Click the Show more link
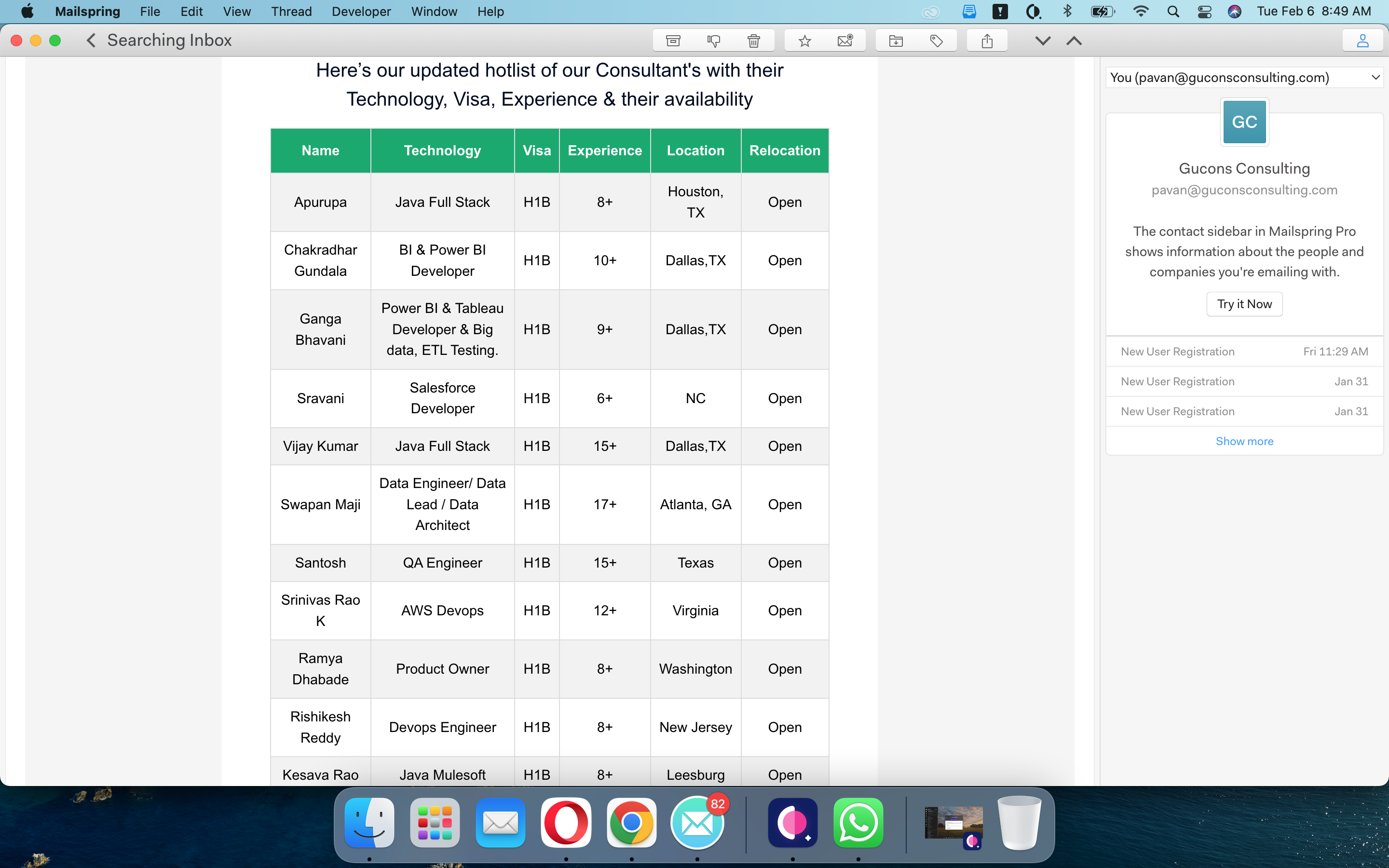The image size is (1389, 868). (x=1244, y=441)
